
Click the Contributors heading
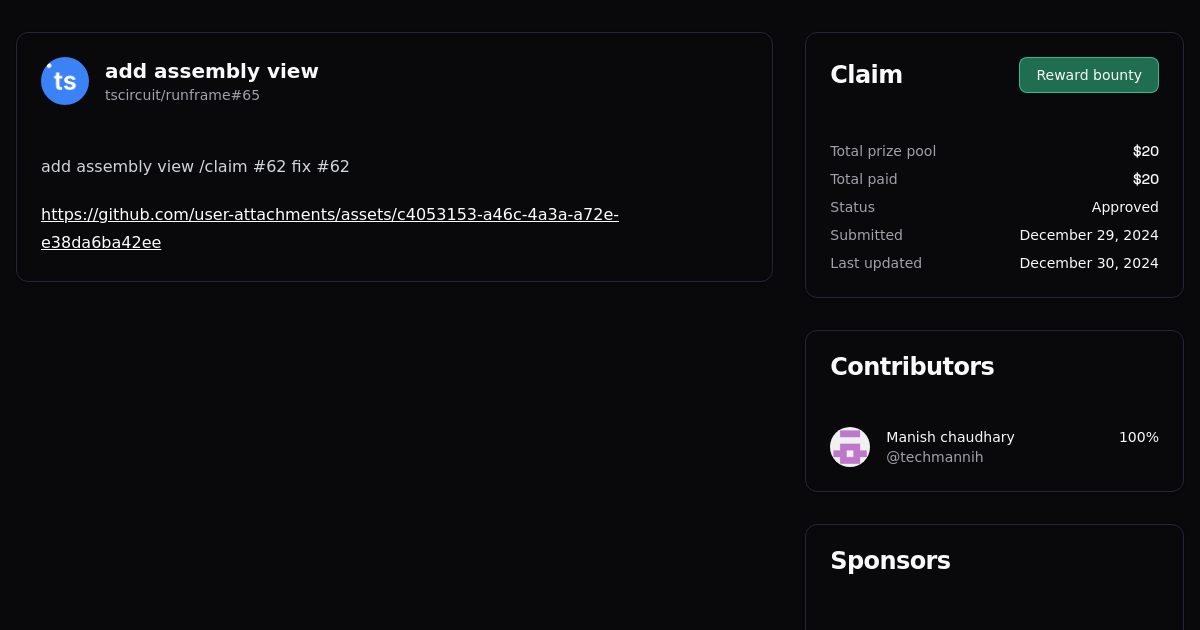(x=912, y=367)
